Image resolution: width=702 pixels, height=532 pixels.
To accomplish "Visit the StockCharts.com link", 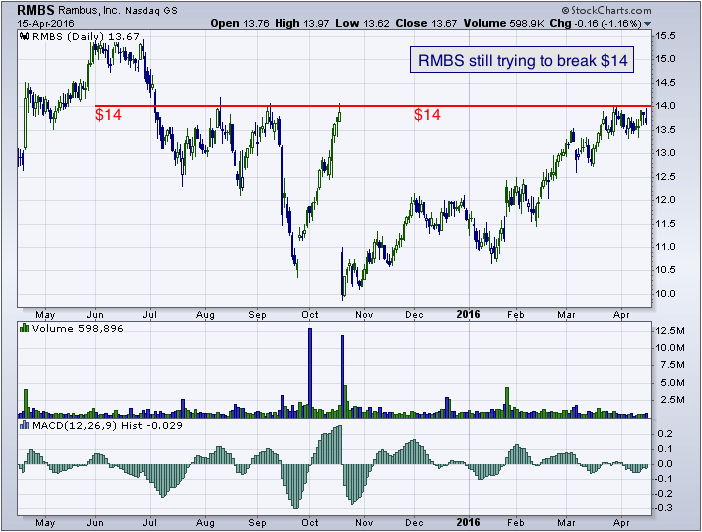I will pos(607,10).
